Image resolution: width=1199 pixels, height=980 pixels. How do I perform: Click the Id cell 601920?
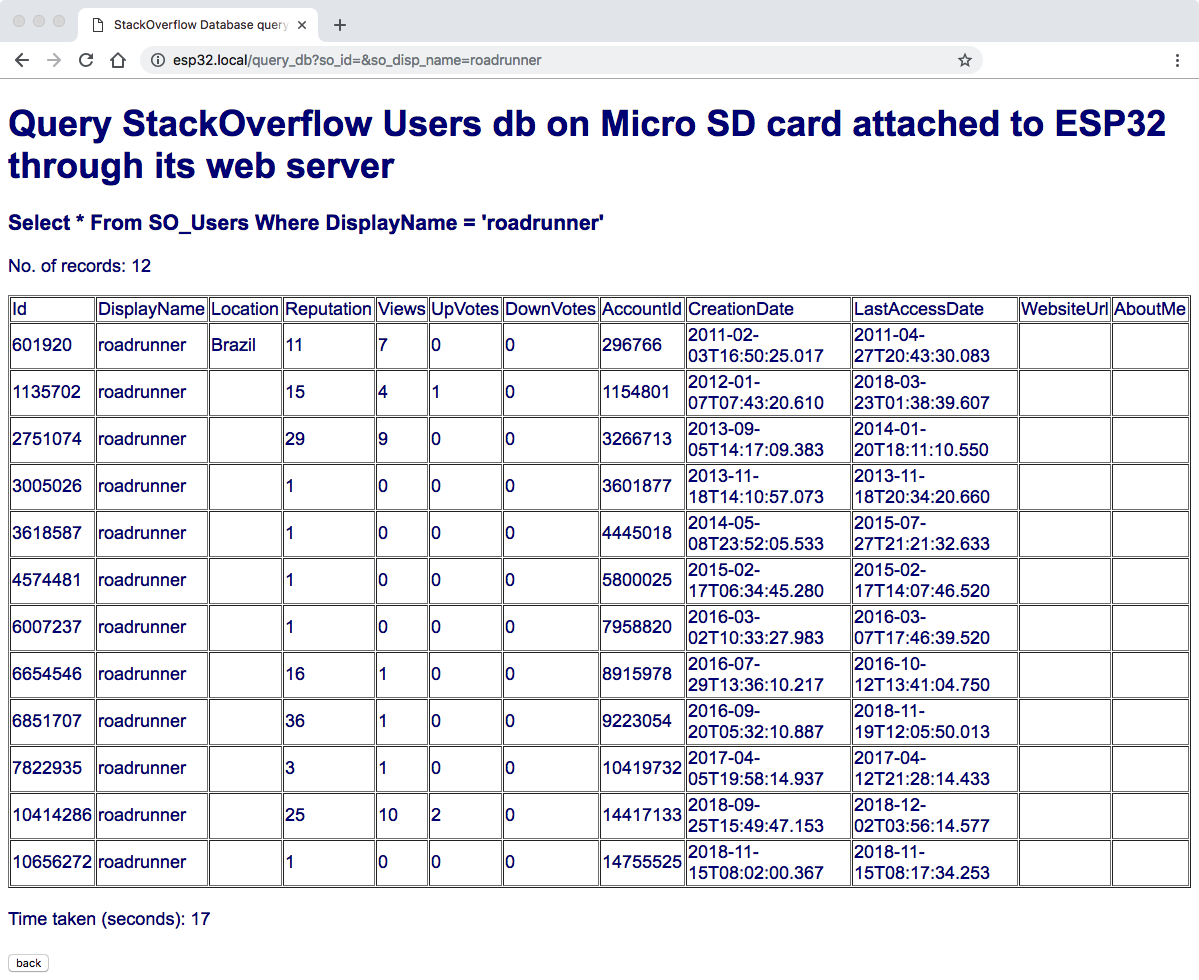(42, 345)
